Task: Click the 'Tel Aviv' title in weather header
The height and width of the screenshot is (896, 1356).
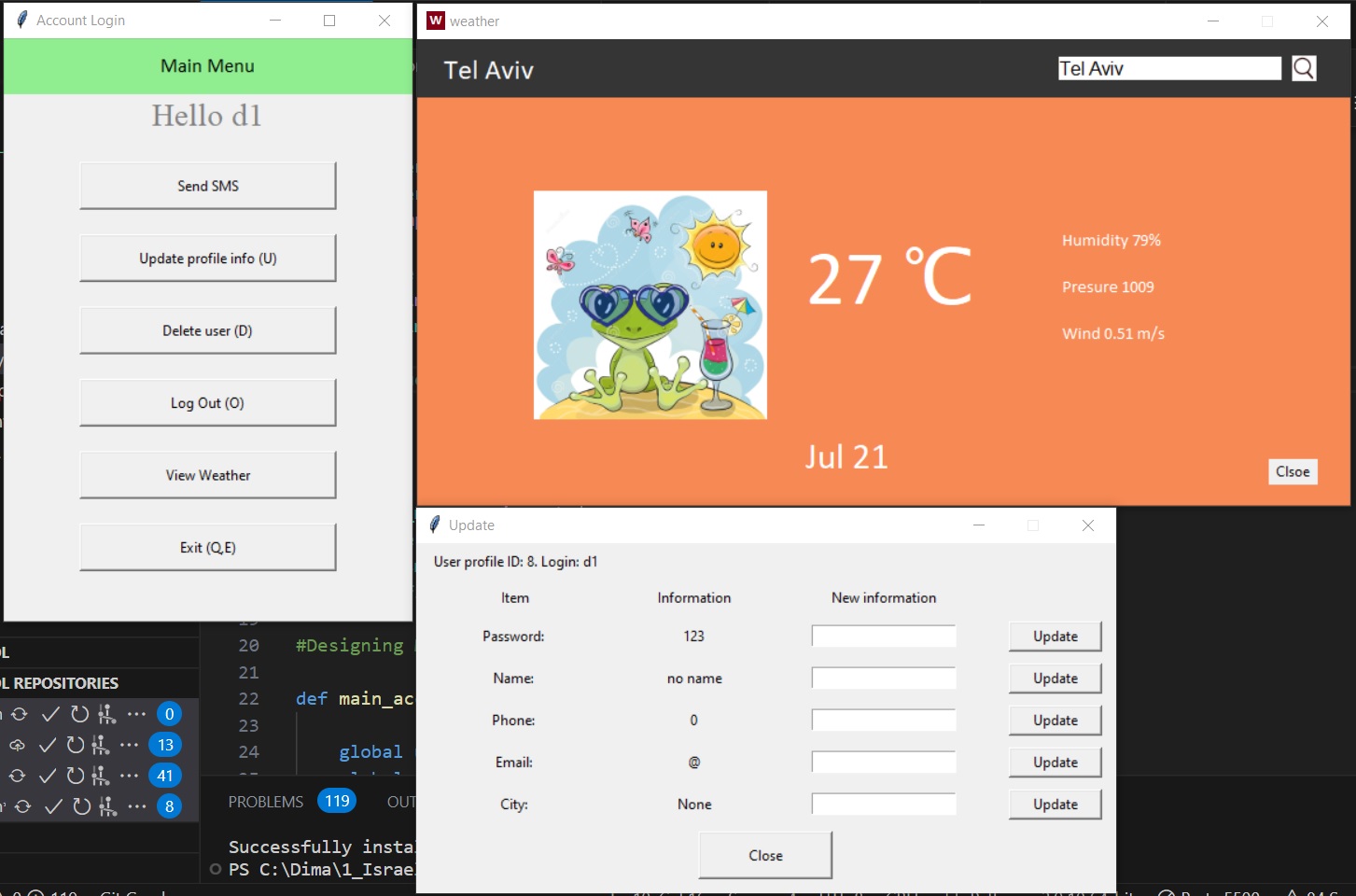Action: pyautogui.click(x=488, y=70)
